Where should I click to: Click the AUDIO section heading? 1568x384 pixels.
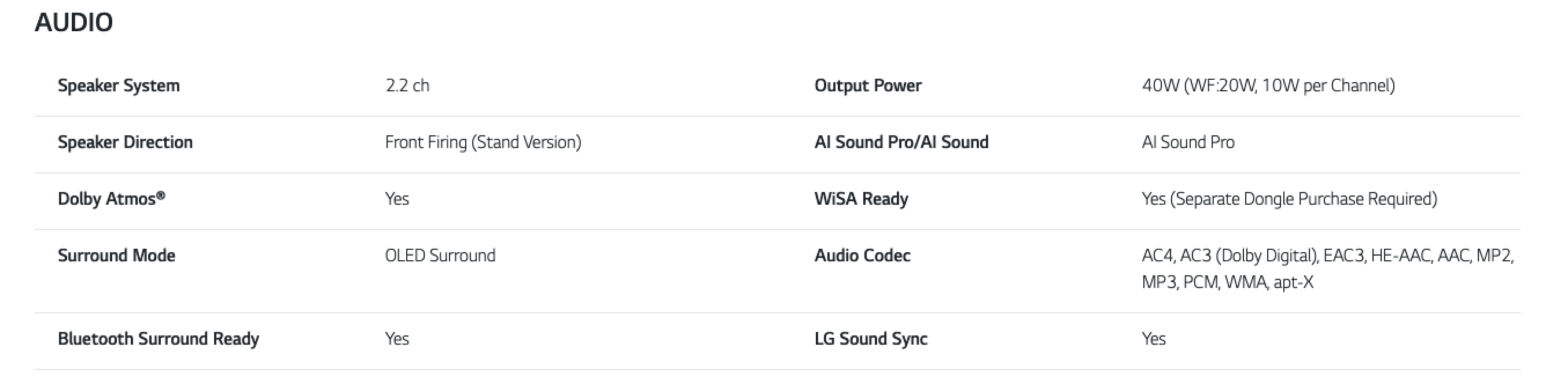pos(73,23)
